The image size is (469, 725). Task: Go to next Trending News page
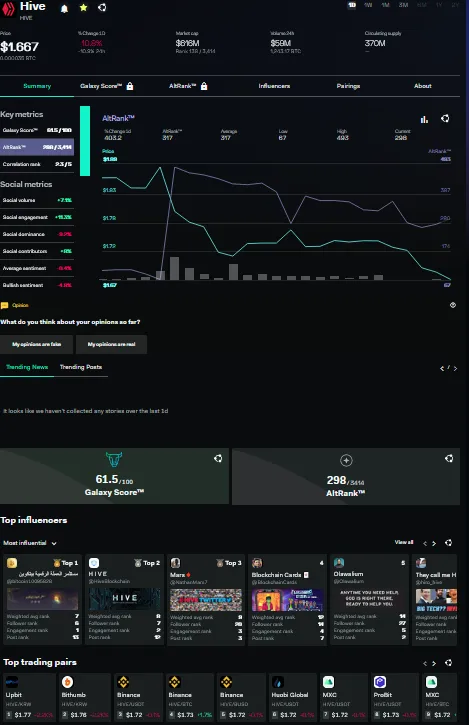click(x=456, y=369)
